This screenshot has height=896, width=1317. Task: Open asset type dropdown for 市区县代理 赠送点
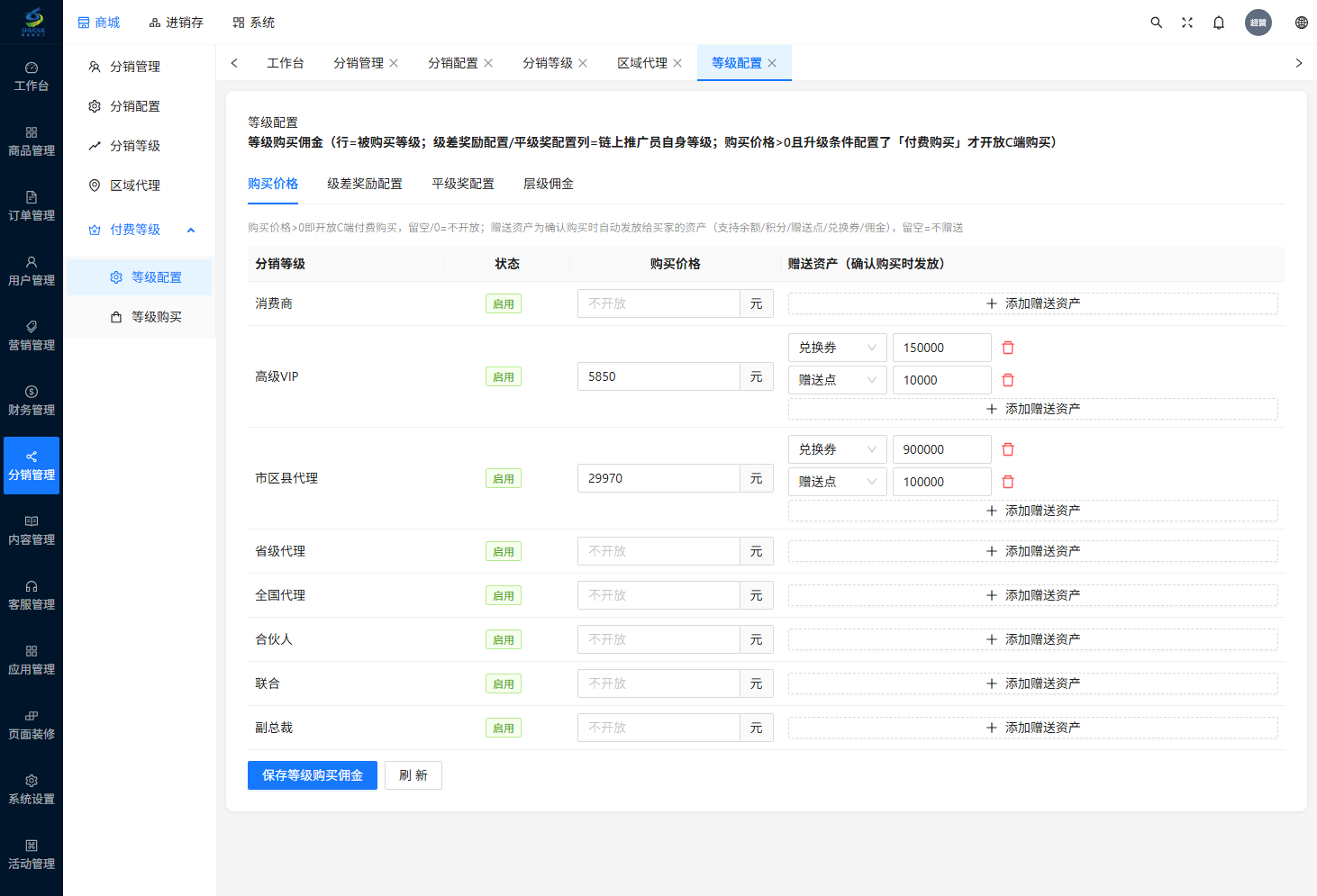tap(838, 482)
